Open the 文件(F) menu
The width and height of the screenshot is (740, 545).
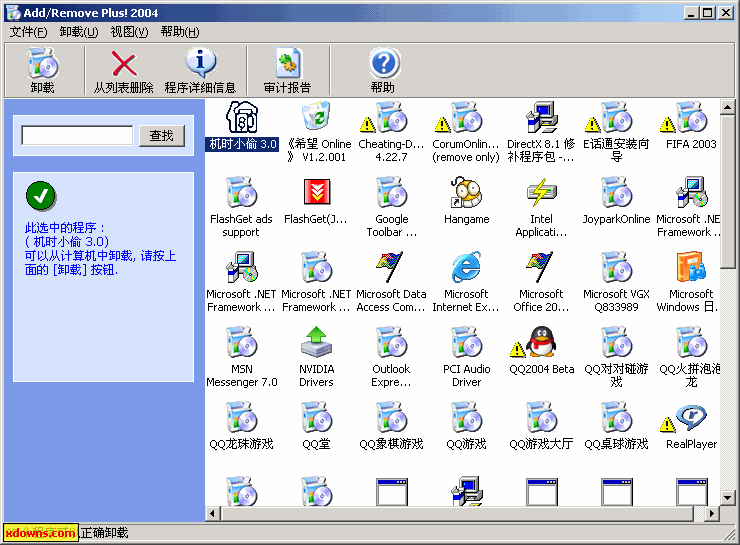28,32
